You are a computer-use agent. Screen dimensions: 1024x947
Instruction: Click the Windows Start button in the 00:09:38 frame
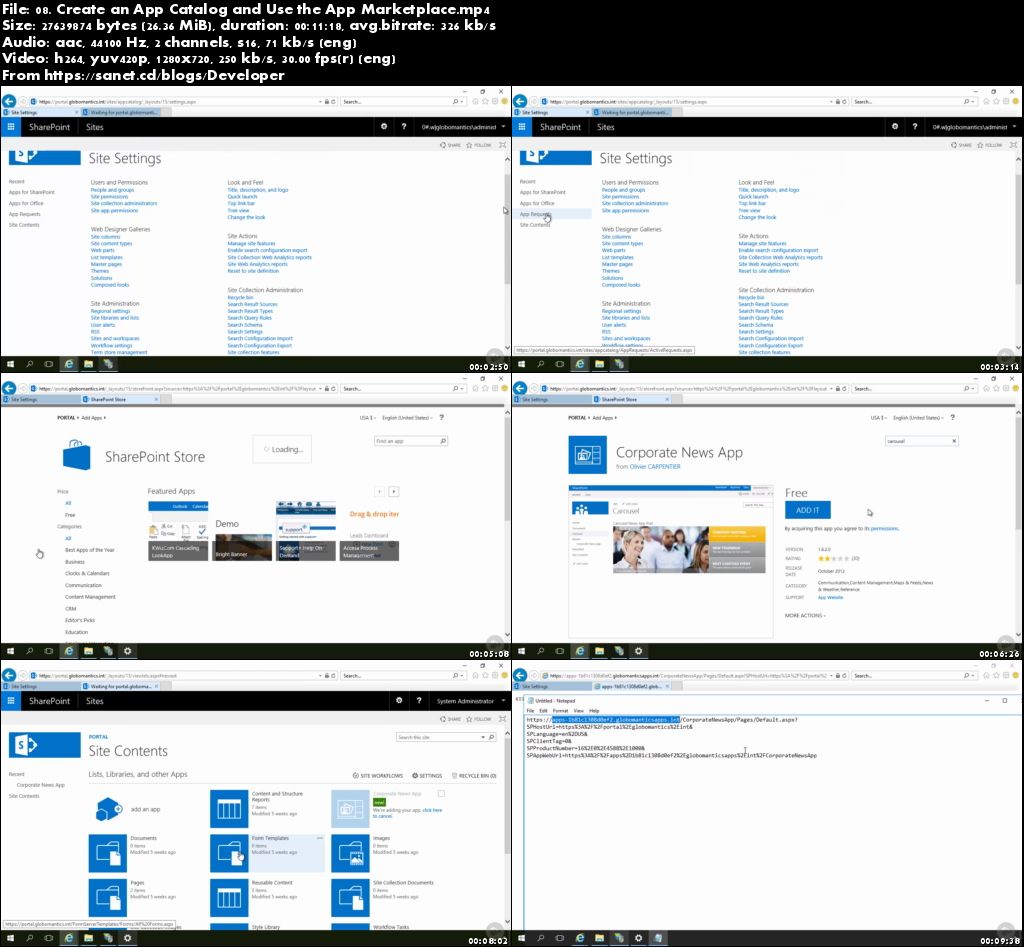[521, 938]
